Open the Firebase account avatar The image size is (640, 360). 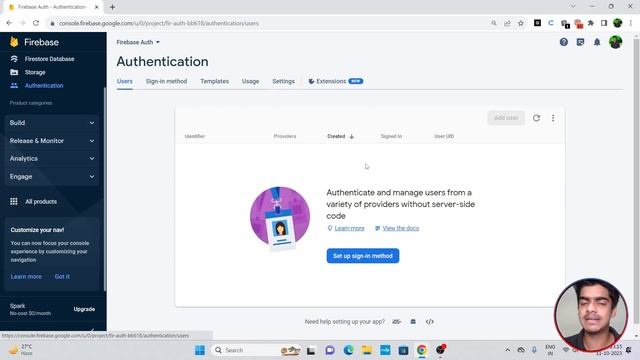616,42
